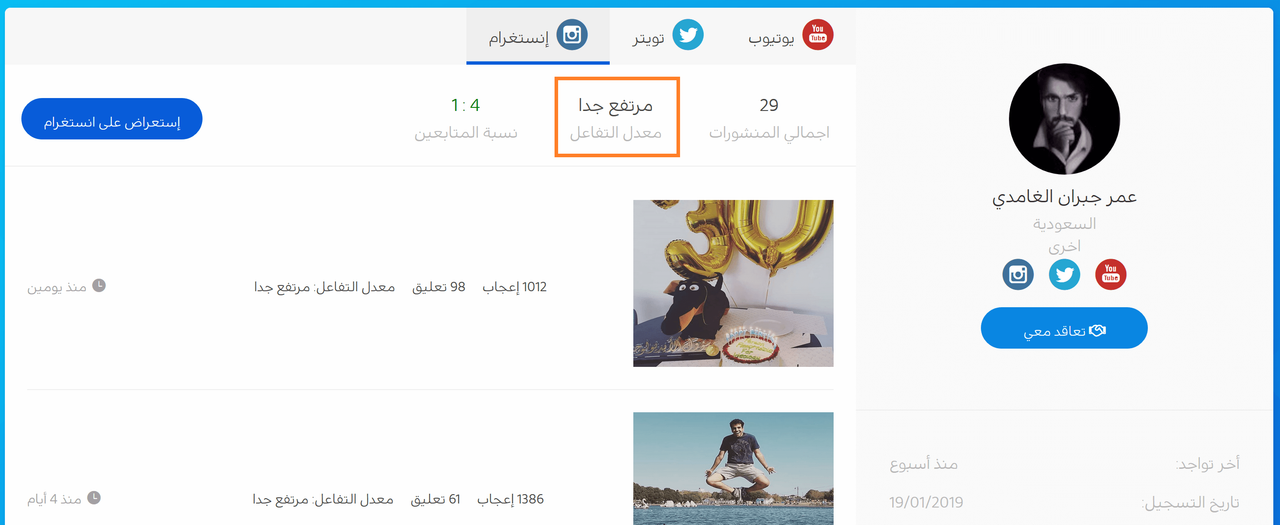Click clock icon next to منذ يومين
Viewport: 1280px width, 525px height.
point(99,286)
